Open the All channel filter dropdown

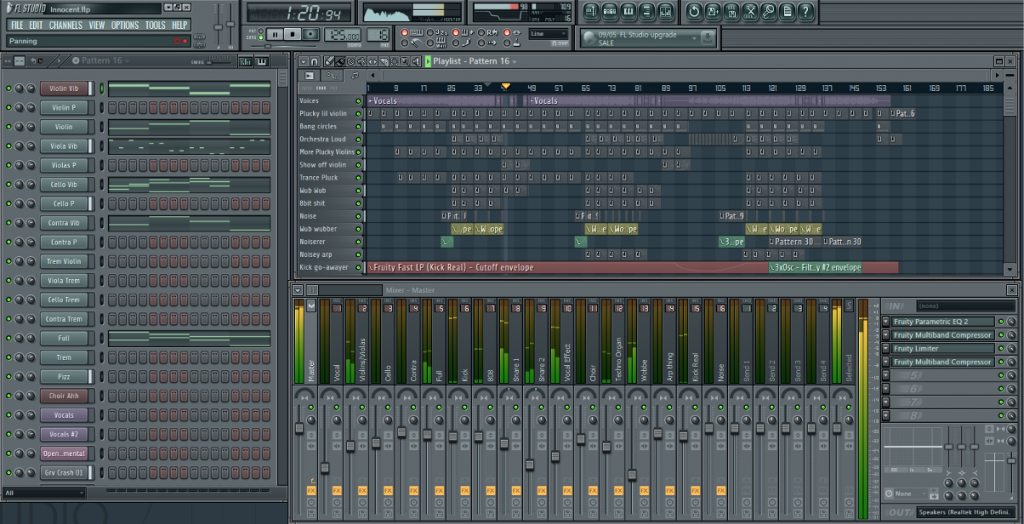44,493
